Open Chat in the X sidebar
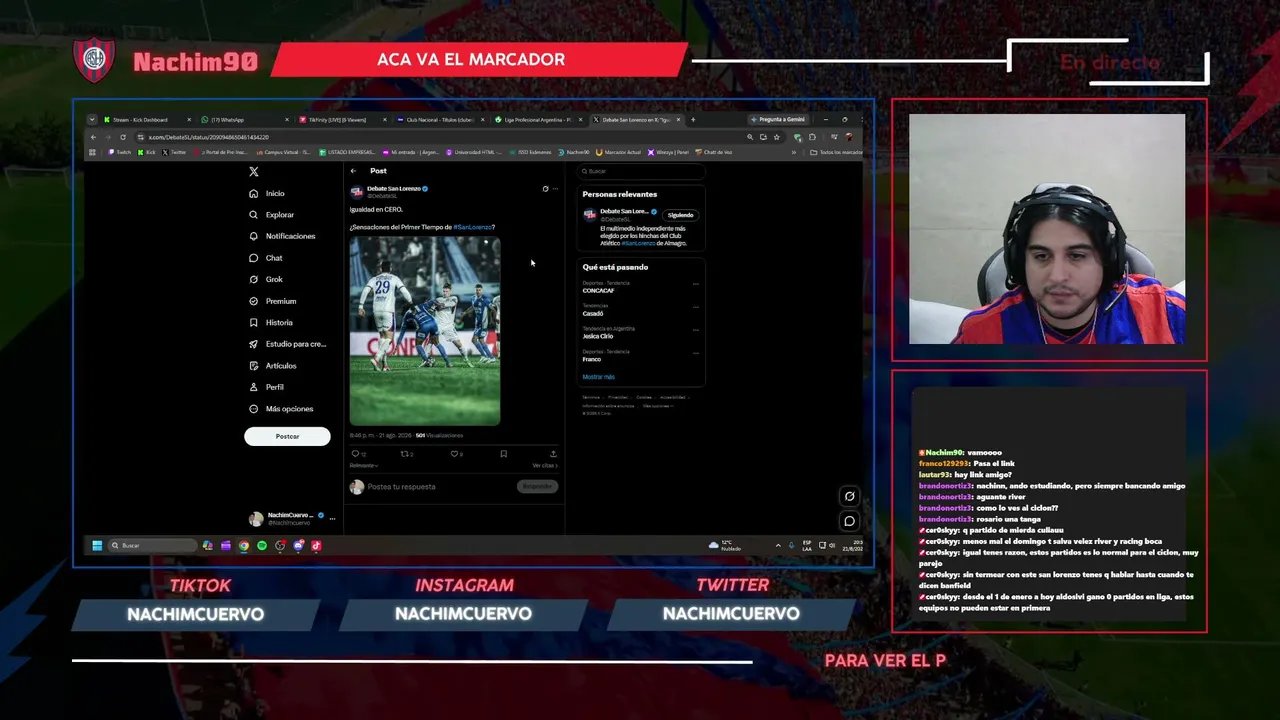This screenshot has width=1280, height=720. click(266, 258)
